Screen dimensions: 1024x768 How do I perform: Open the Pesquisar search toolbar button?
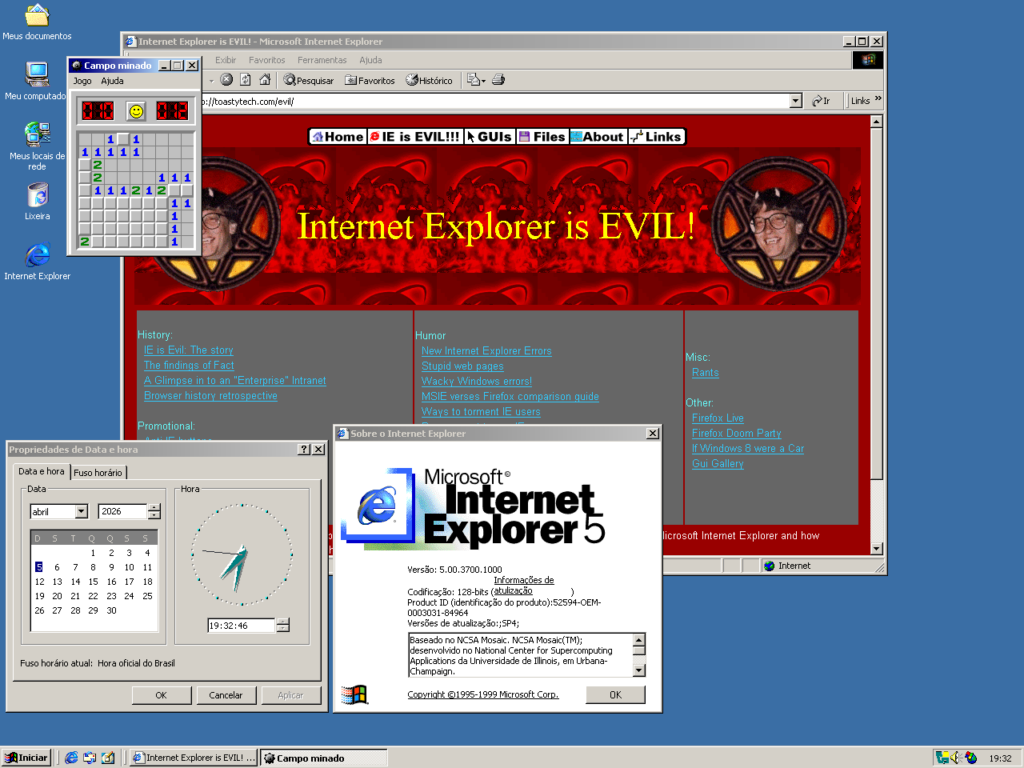click(309, 80)
